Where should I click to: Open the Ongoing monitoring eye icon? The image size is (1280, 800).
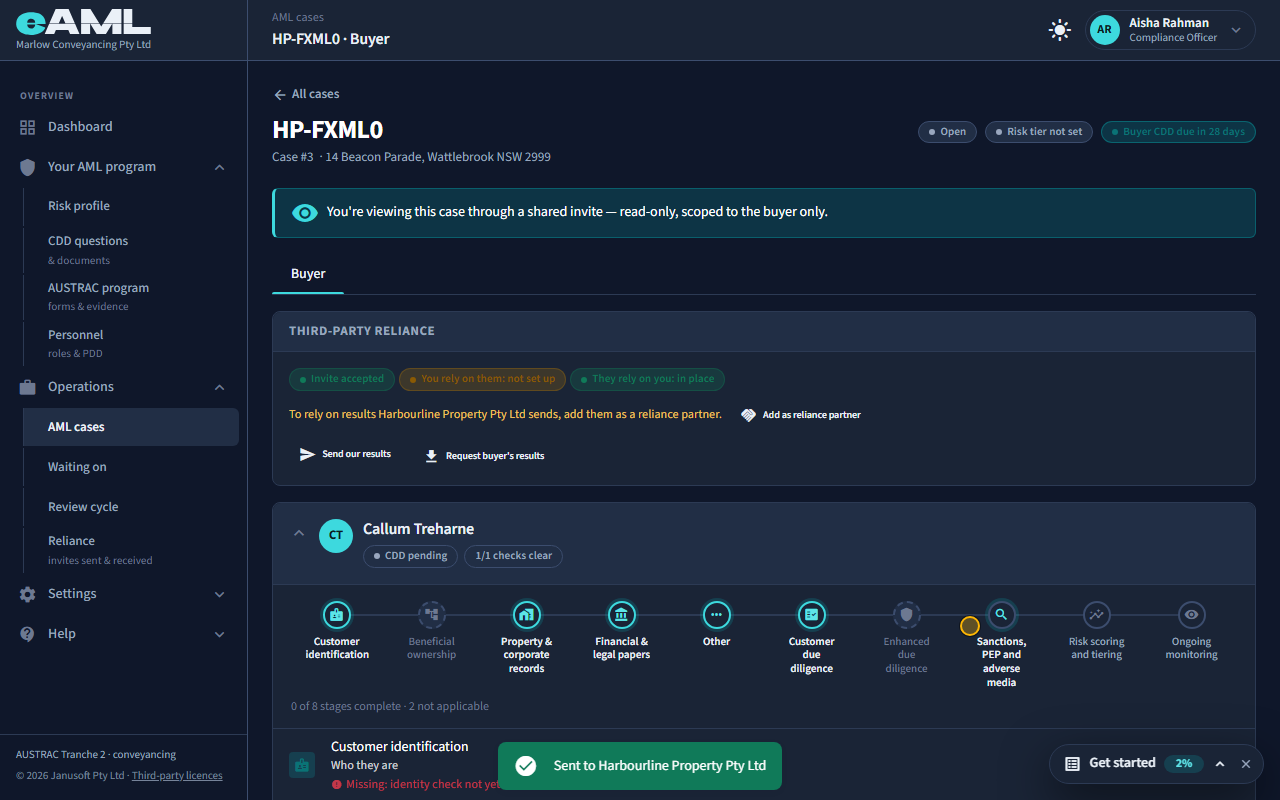[1191, 614]
